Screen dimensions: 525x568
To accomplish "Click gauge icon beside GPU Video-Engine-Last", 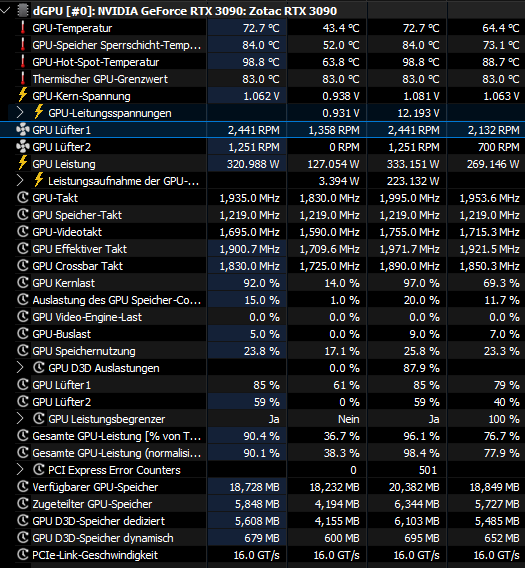I will click(23, 317).
